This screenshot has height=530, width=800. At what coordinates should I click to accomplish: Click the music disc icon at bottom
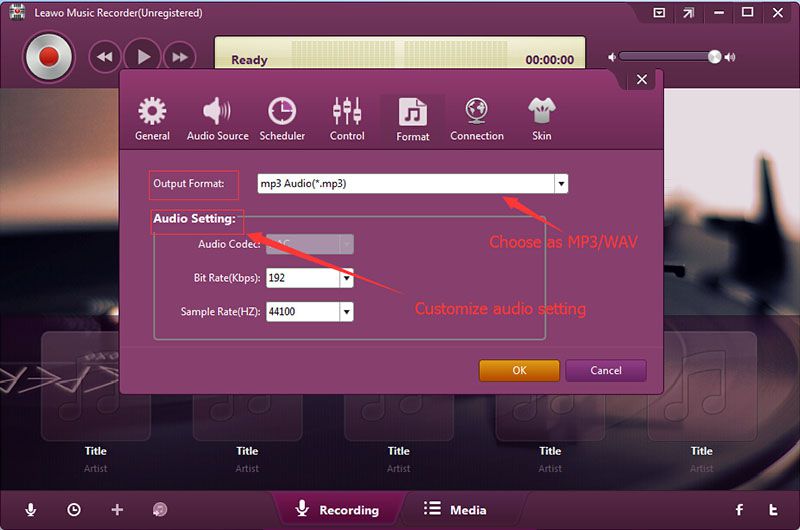(x=160, y=510)
